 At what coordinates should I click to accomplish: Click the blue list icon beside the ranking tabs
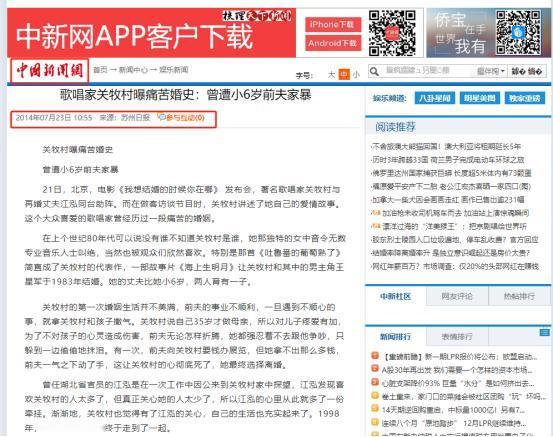[x=544, y=332]
